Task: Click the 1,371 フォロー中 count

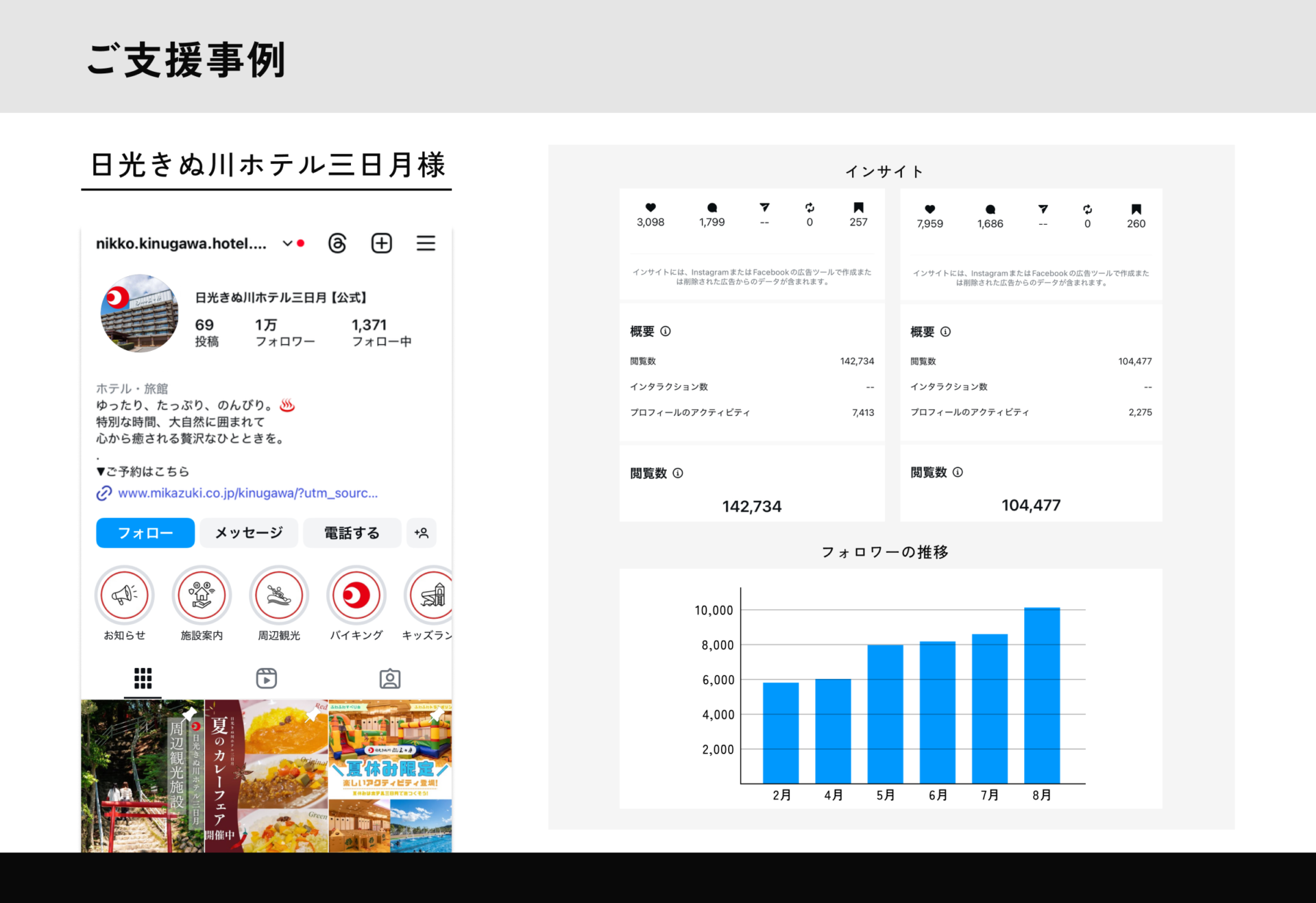Action: 381,332
